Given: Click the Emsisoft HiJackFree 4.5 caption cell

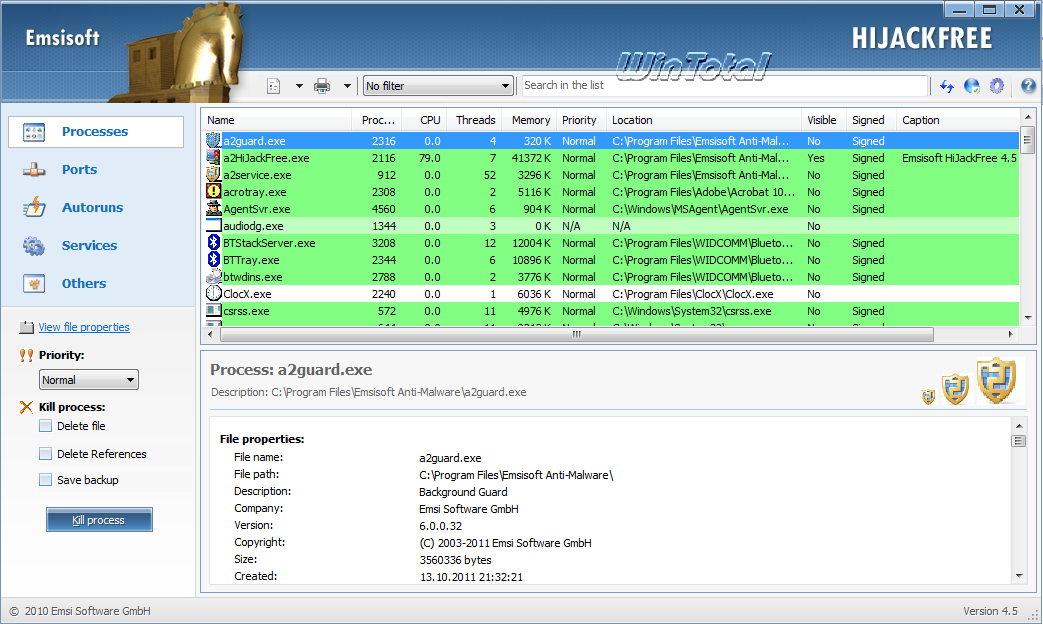Looking at the screenshot, I should tap(959, 158).
